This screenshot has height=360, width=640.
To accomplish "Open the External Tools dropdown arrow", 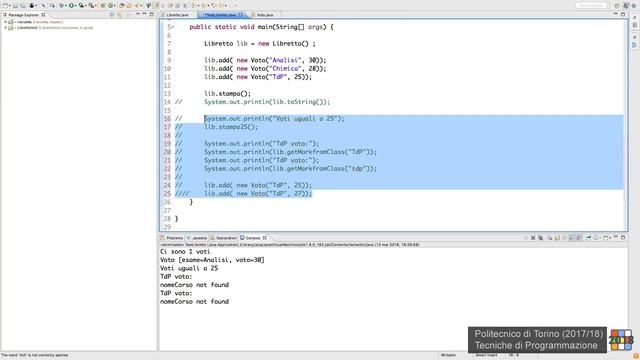I will [96, 5].
